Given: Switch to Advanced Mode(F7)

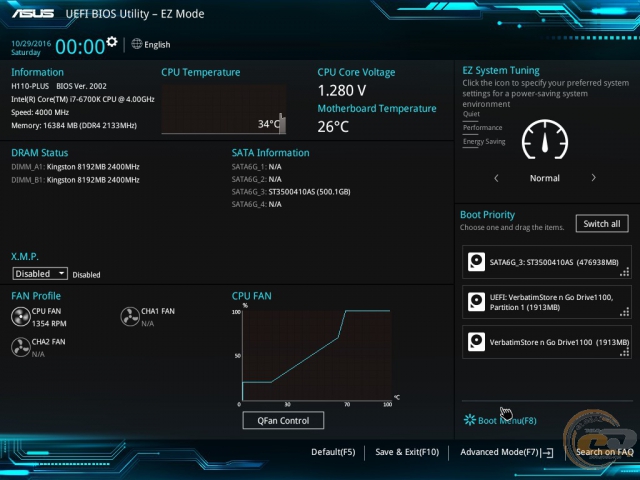Looking at the screenshot, I should pyautogui.click(x=500, y=452).
